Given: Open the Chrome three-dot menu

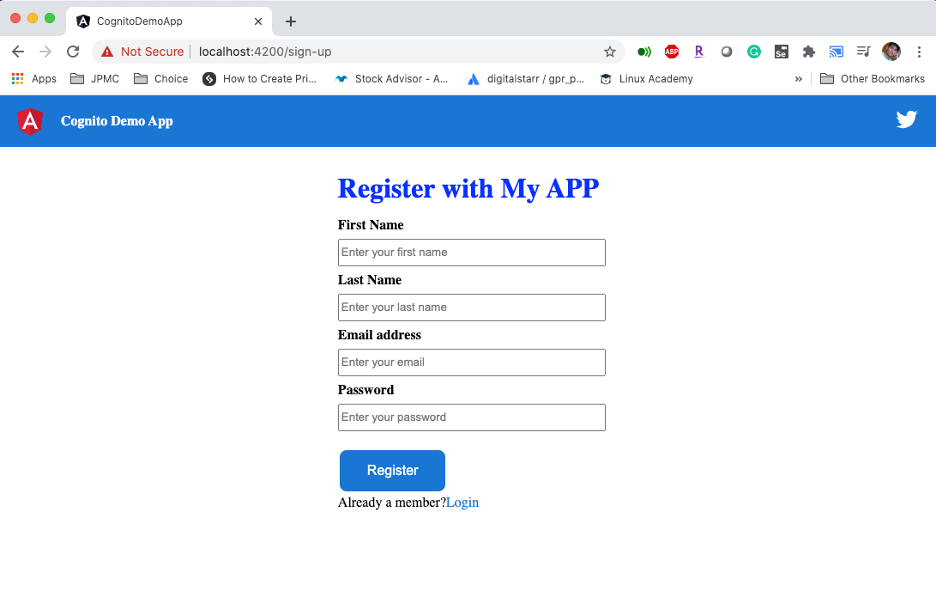Looking at the screenshot, I should pos(919,51).
